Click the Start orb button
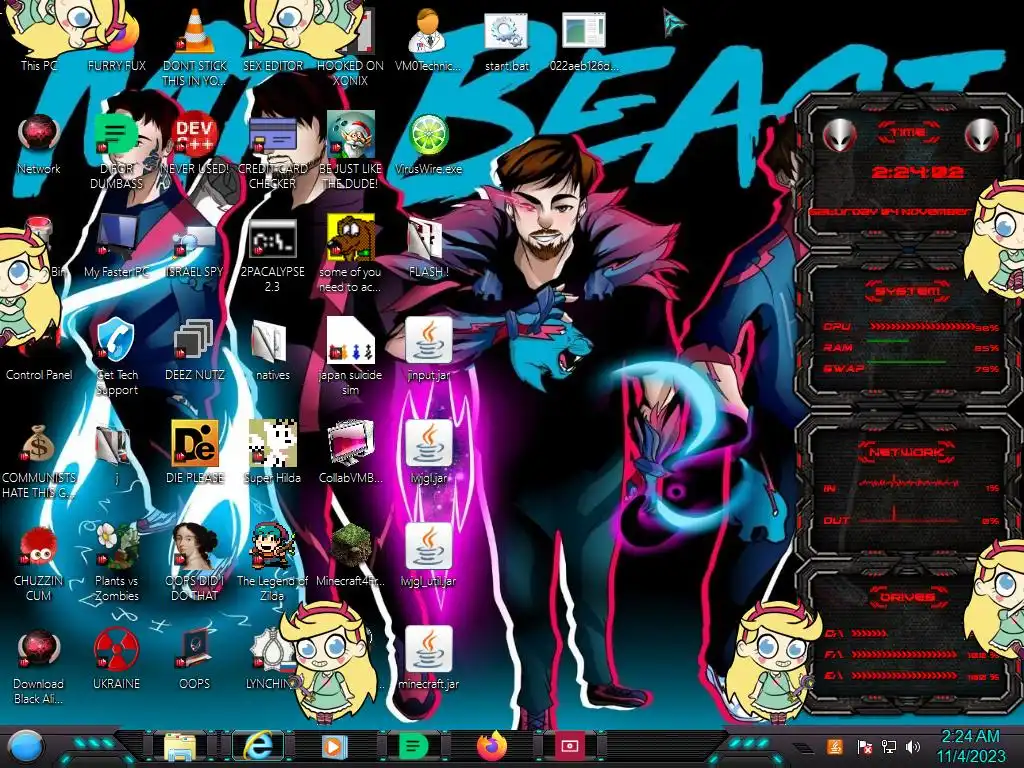Image resolution: width=1024 pixels, height=768 pixels. click(x=24, y=747)
